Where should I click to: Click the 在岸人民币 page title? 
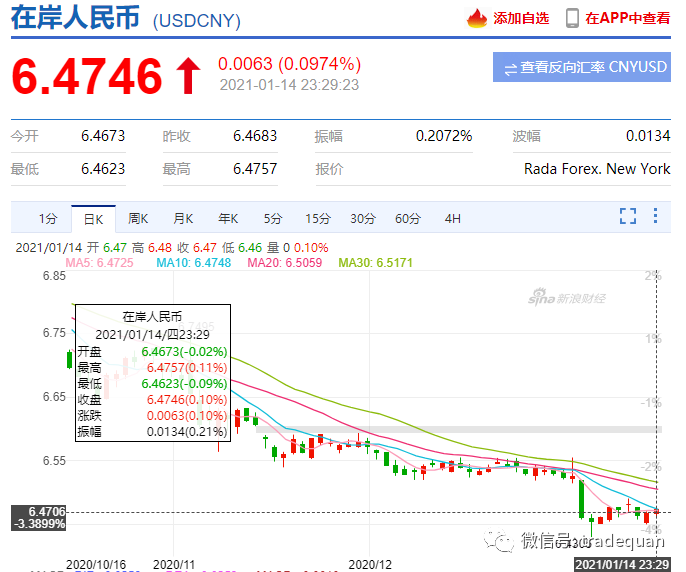[75, 18]
